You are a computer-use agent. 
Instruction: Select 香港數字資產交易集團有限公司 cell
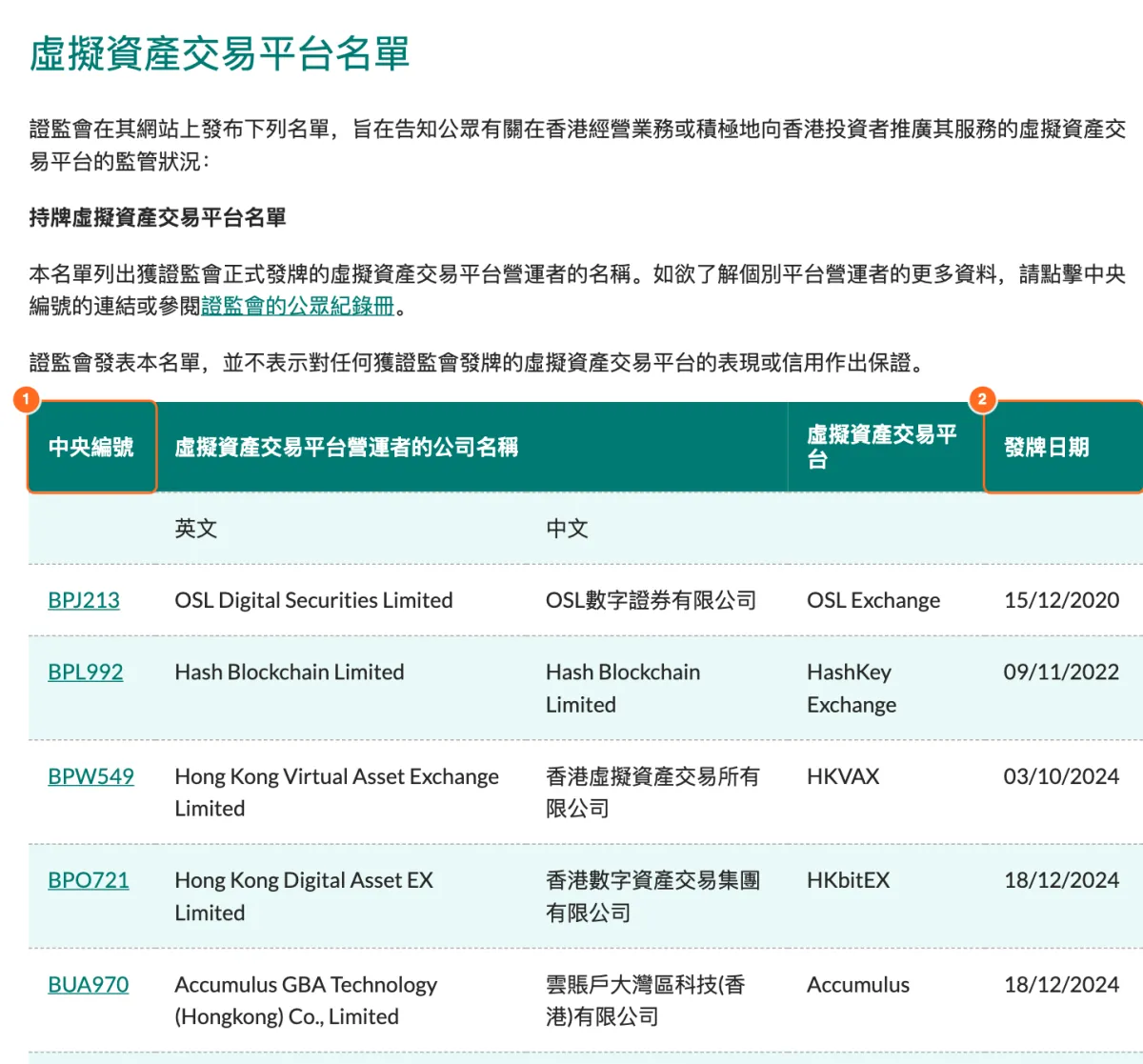(652, 896)
